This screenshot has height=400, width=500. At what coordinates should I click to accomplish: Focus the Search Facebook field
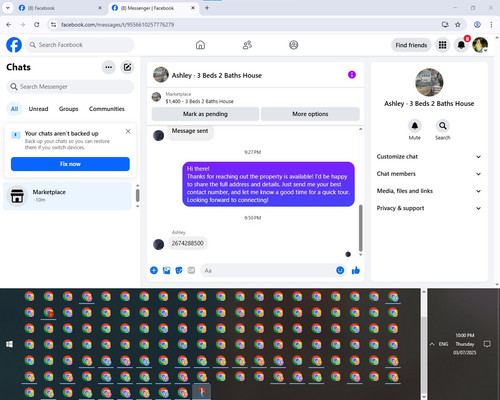80,45
